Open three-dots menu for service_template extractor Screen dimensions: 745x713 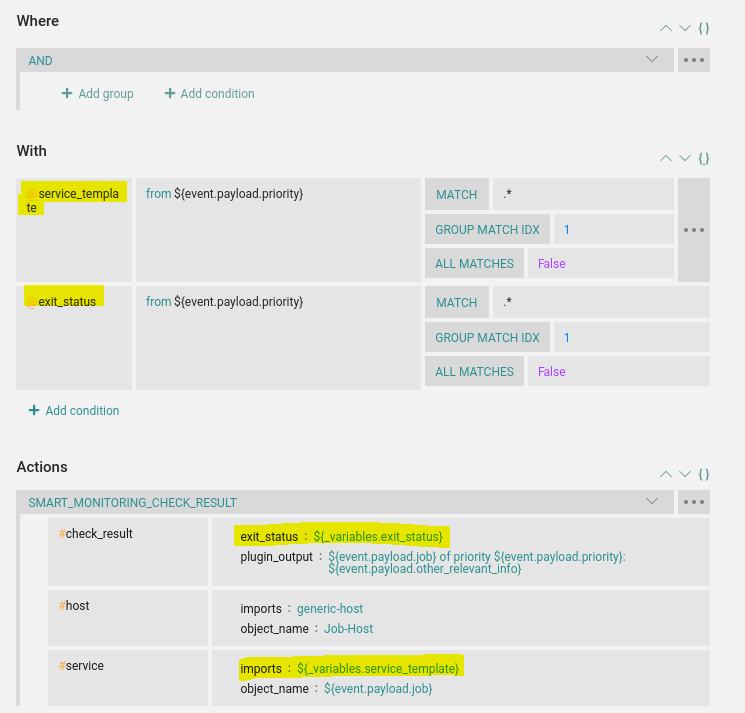point(694,230)
